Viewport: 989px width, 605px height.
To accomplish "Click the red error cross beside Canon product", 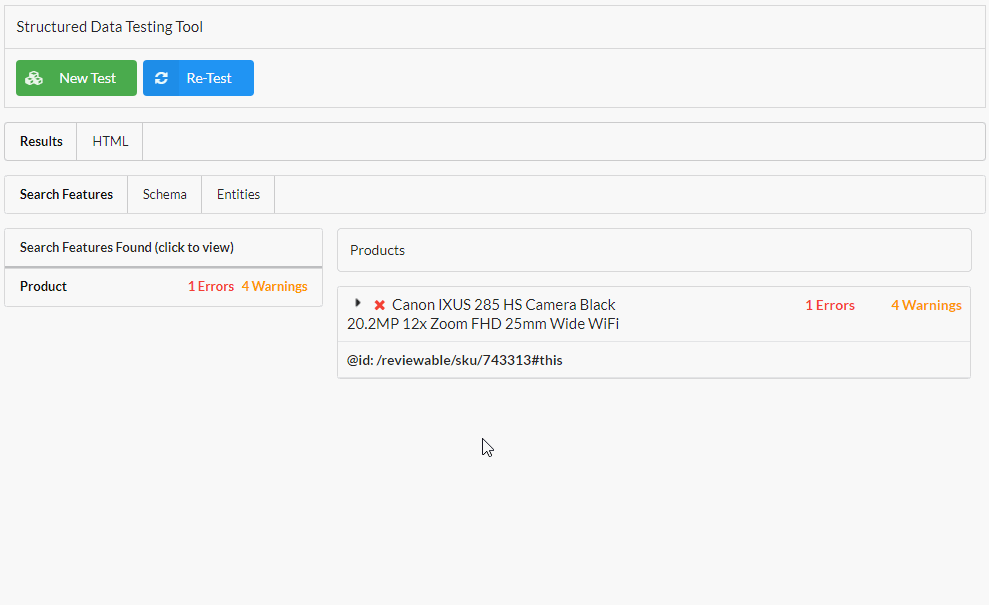I will click(378, 304).
